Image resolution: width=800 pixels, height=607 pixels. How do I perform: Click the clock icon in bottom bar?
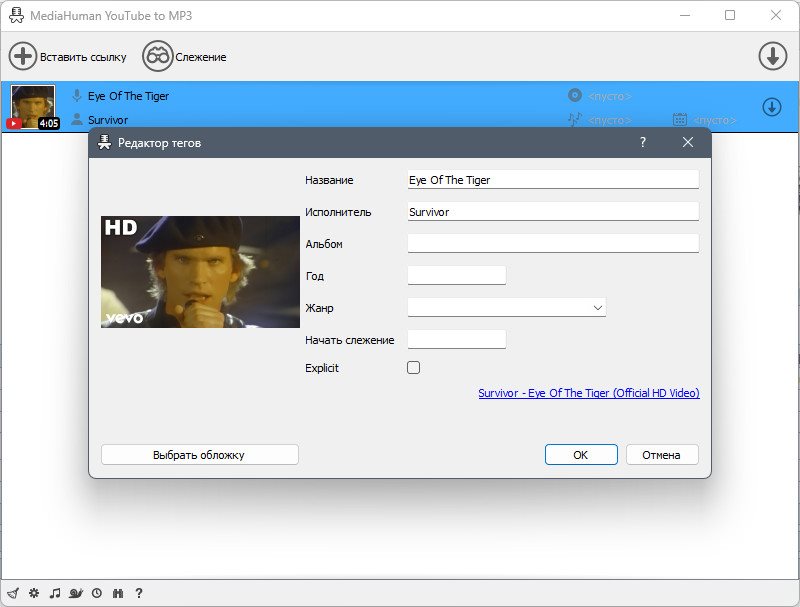click(97, 593)
